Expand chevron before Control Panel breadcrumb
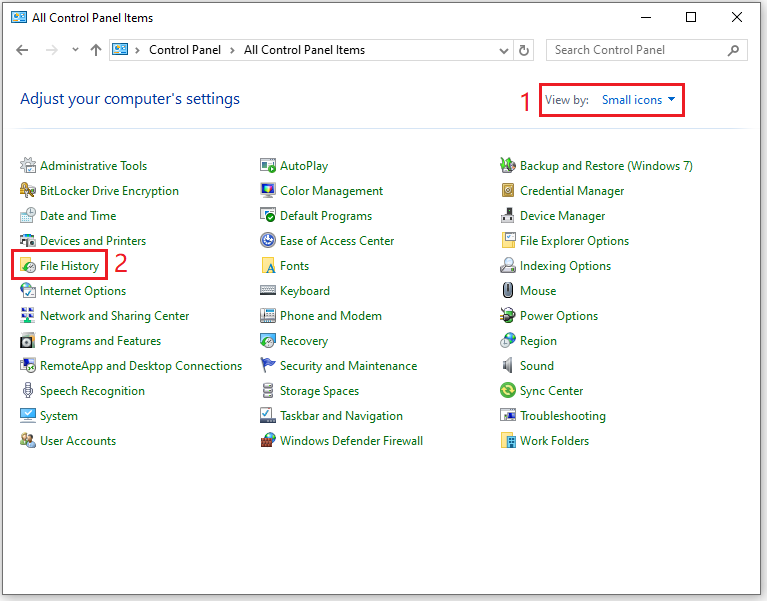Viewport: 767px width, 601px height. (138, 50)
